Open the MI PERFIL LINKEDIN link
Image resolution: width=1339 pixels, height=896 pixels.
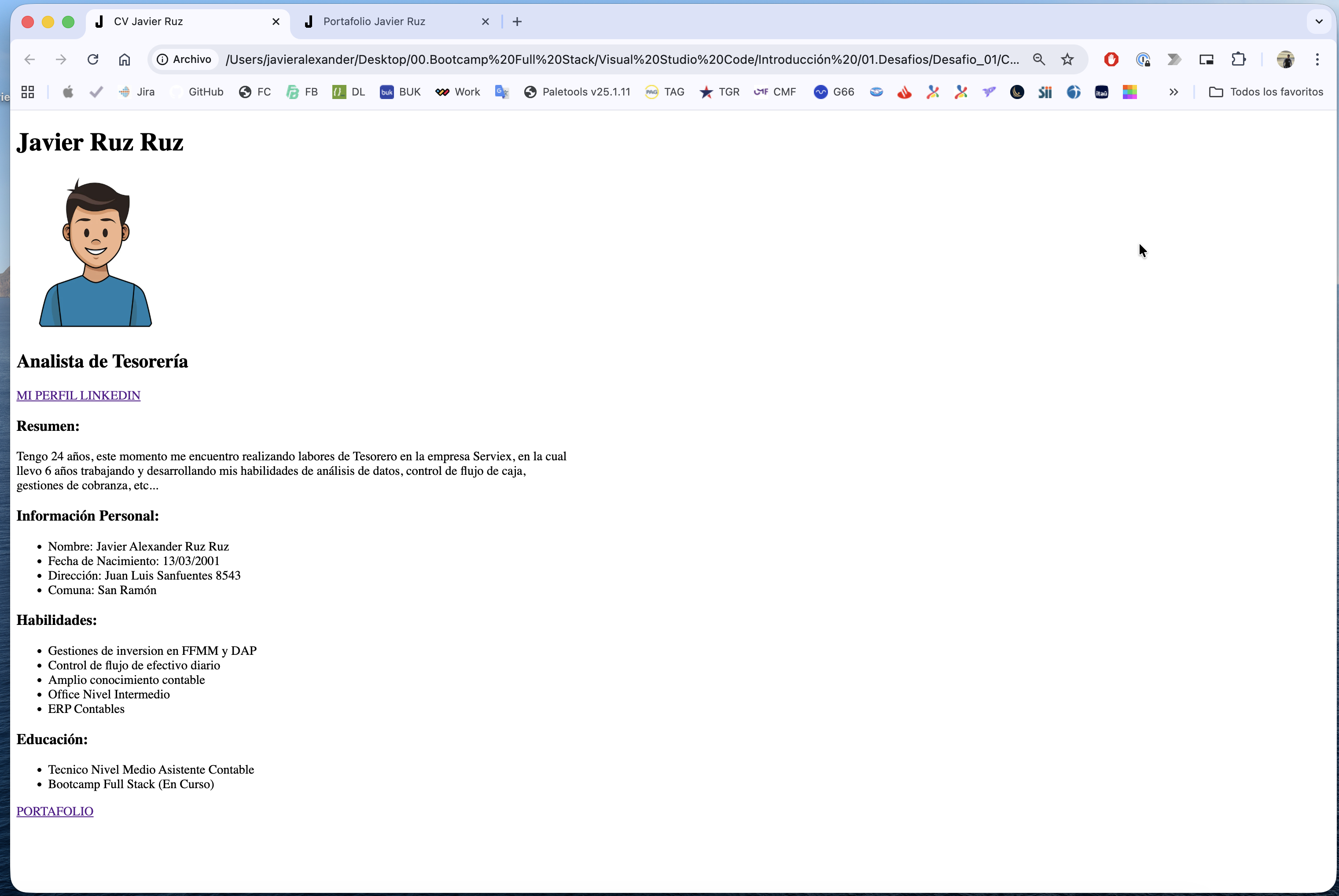tap(78, 395)
